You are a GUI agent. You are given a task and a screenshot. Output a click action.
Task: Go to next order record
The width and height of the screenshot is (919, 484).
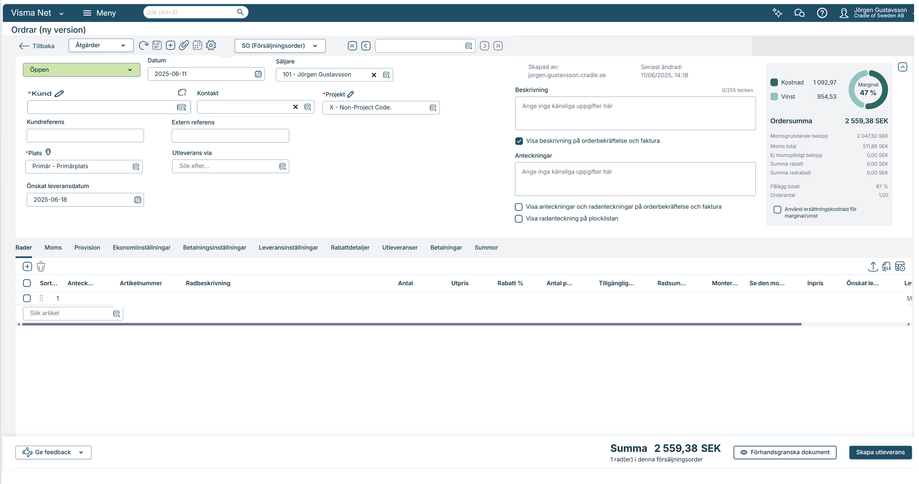485,46
